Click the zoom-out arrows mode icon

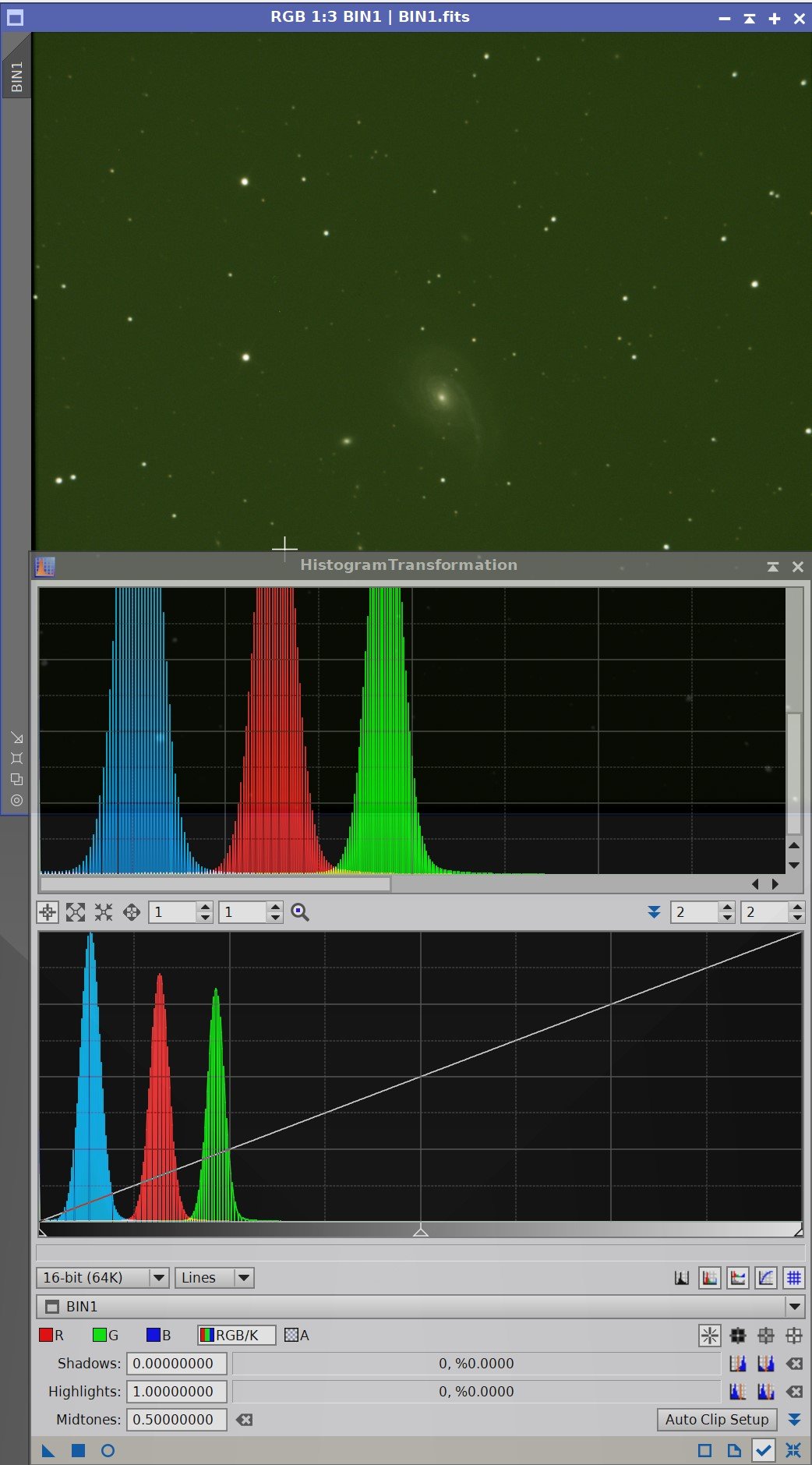tap(104, 912)
